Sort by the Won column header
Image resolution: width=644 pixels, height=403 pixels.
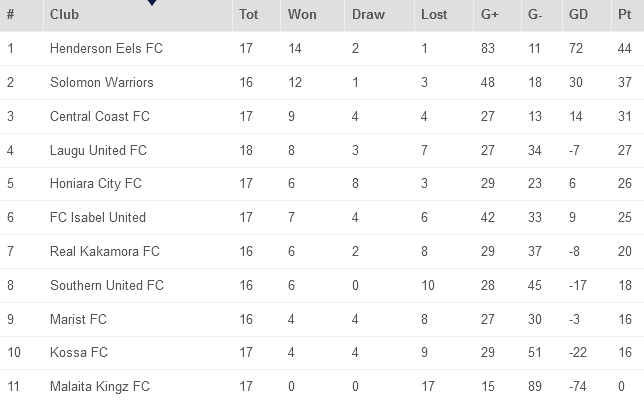click(302, 15)
